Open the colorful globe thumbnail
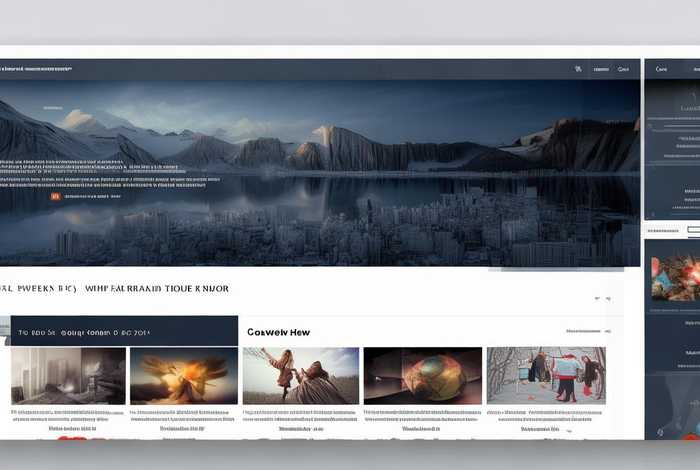Image resolution: width=700 pixels, height=470 pixels. point(422,376)
